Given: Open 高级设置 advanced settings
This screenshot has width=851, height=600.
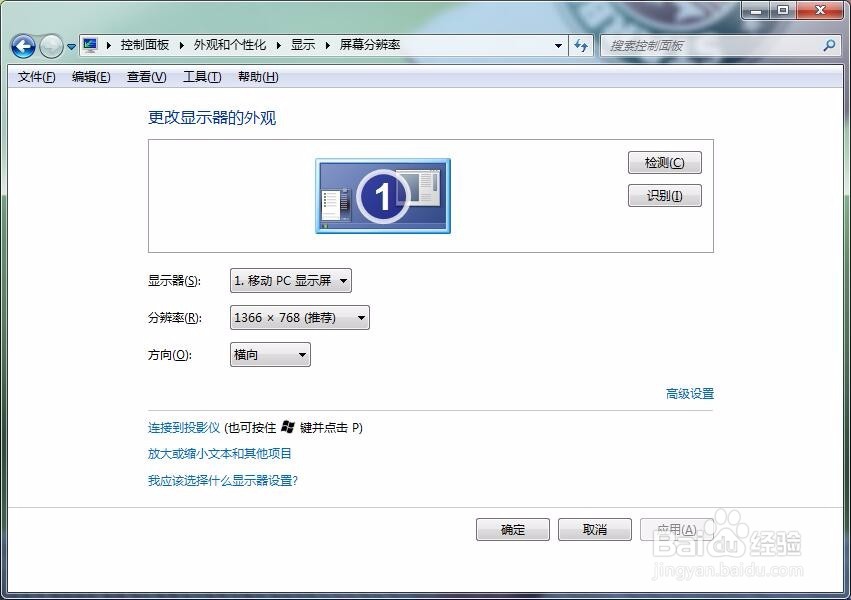Looking at the screenshot, I should click(x=690, y=394).
